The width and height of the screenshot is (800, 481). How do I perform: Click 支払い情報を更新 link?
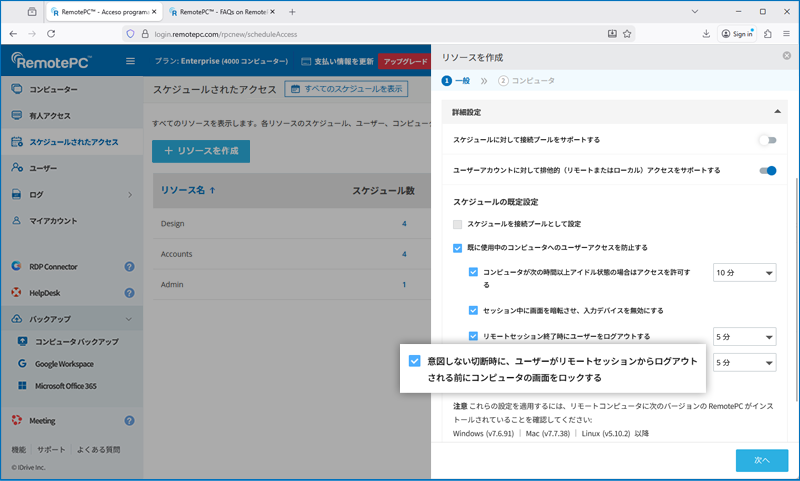(x=338, y=61)
